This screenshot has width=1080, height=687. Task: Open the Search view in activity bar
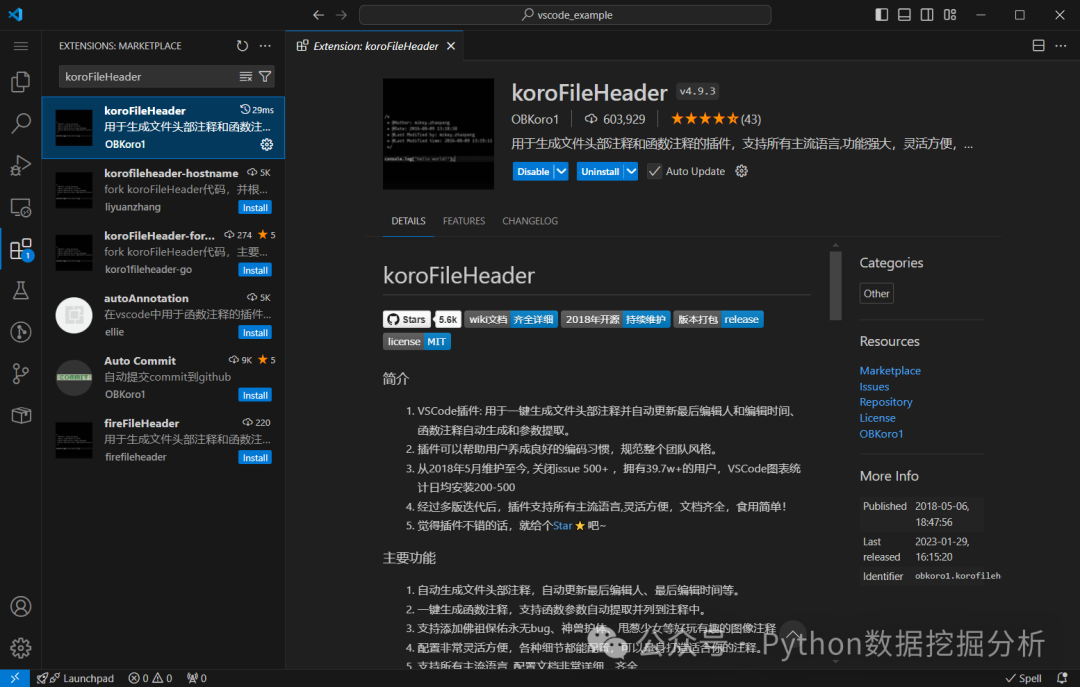coord(21,123)
